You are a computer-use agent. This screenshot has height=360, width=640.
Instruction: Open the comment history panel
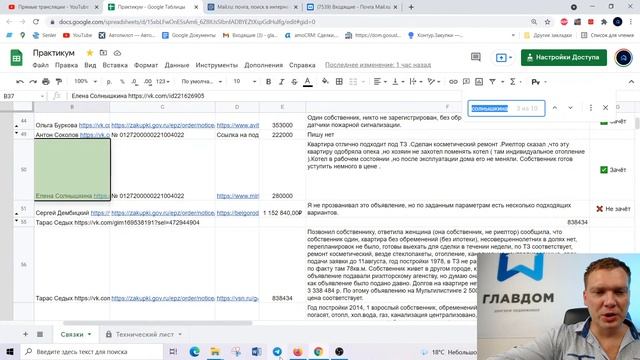[476, 57]
